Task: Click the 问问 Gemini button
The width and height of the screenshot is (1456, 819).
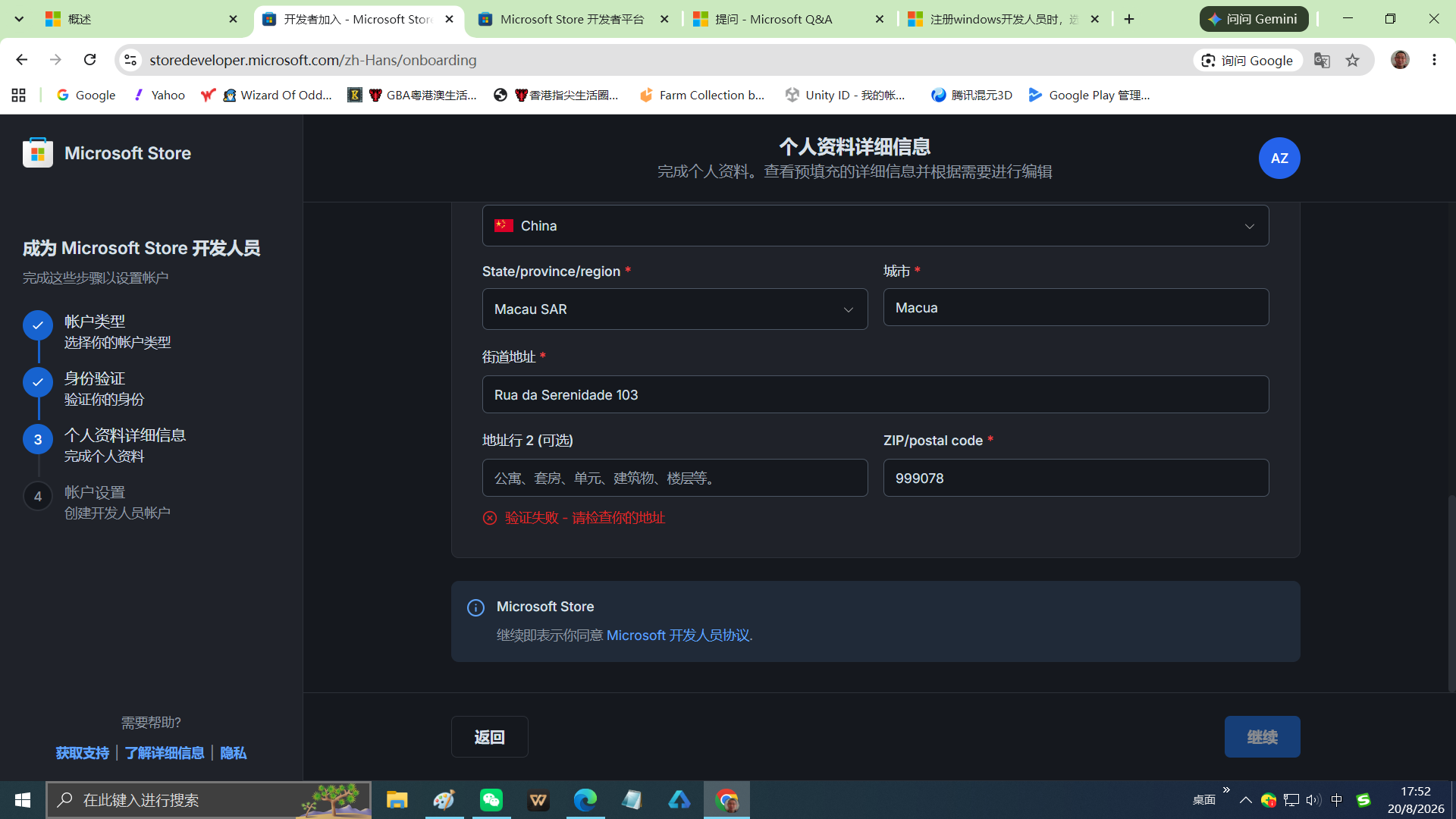Action: (x=1254, y=19)
